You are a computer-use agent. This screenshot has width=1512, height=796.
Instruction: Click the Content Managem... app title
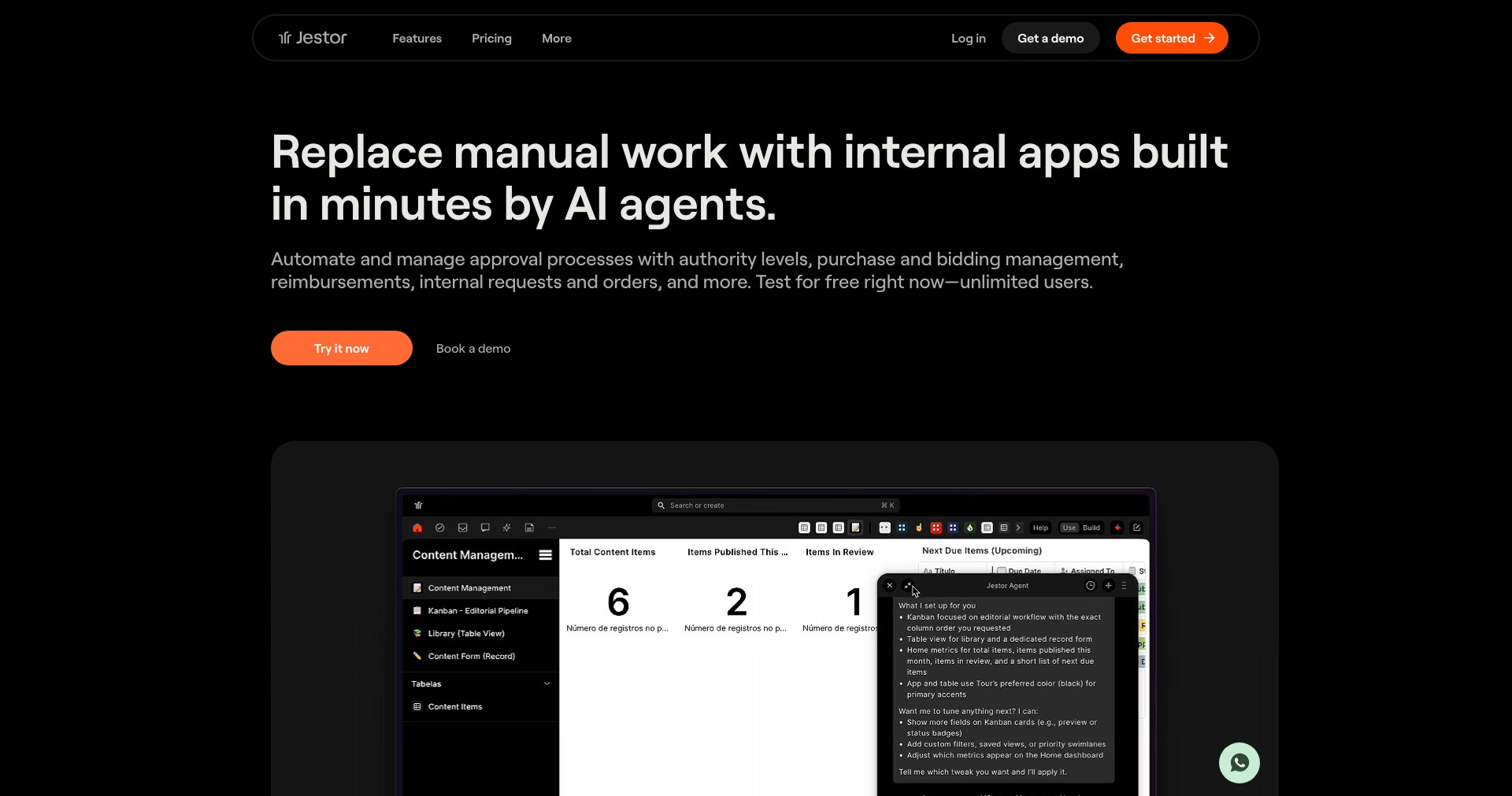[468, 555]
